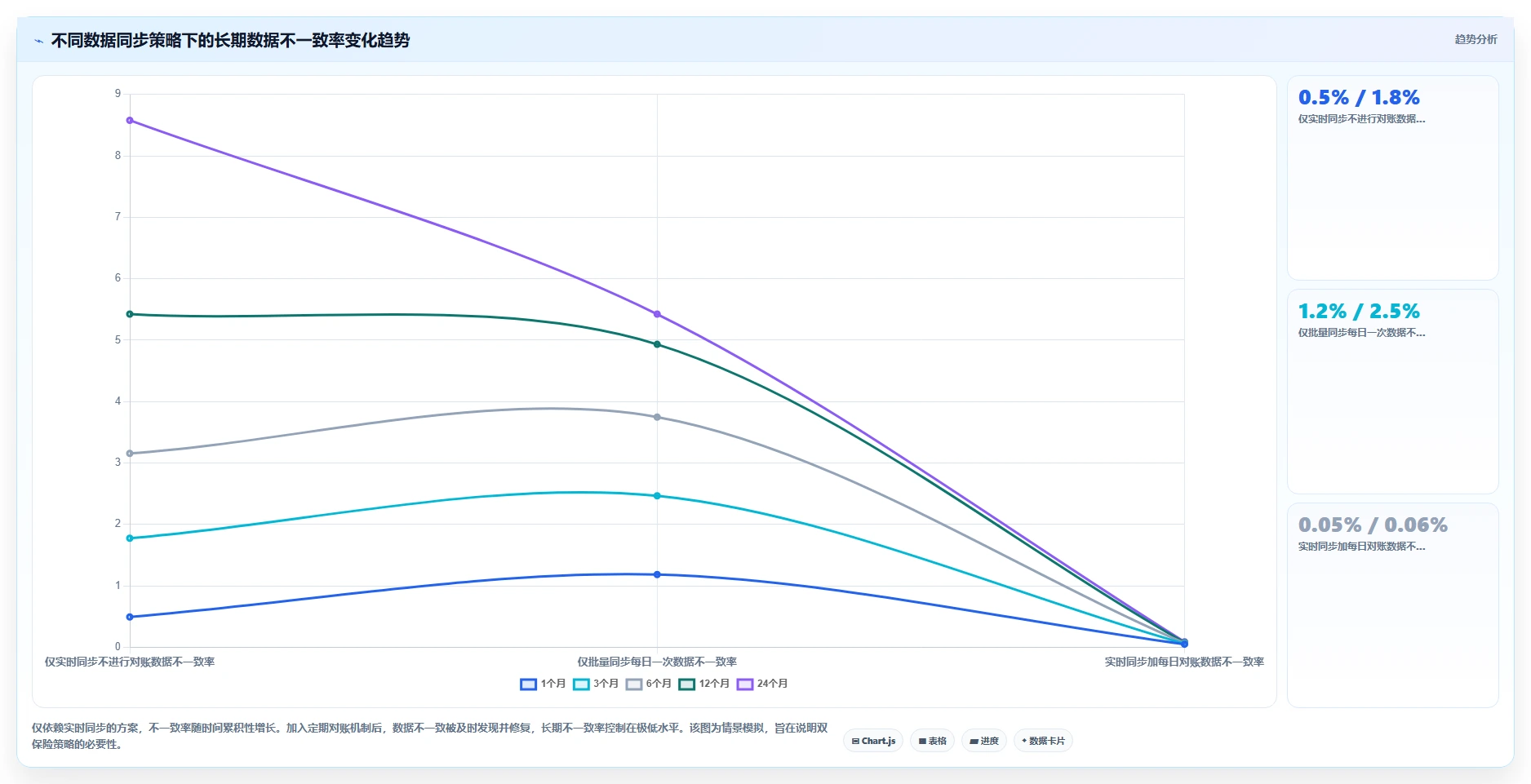
Task: Hide the 24个月 purple series in legend
Action: (x=762, y=684)
